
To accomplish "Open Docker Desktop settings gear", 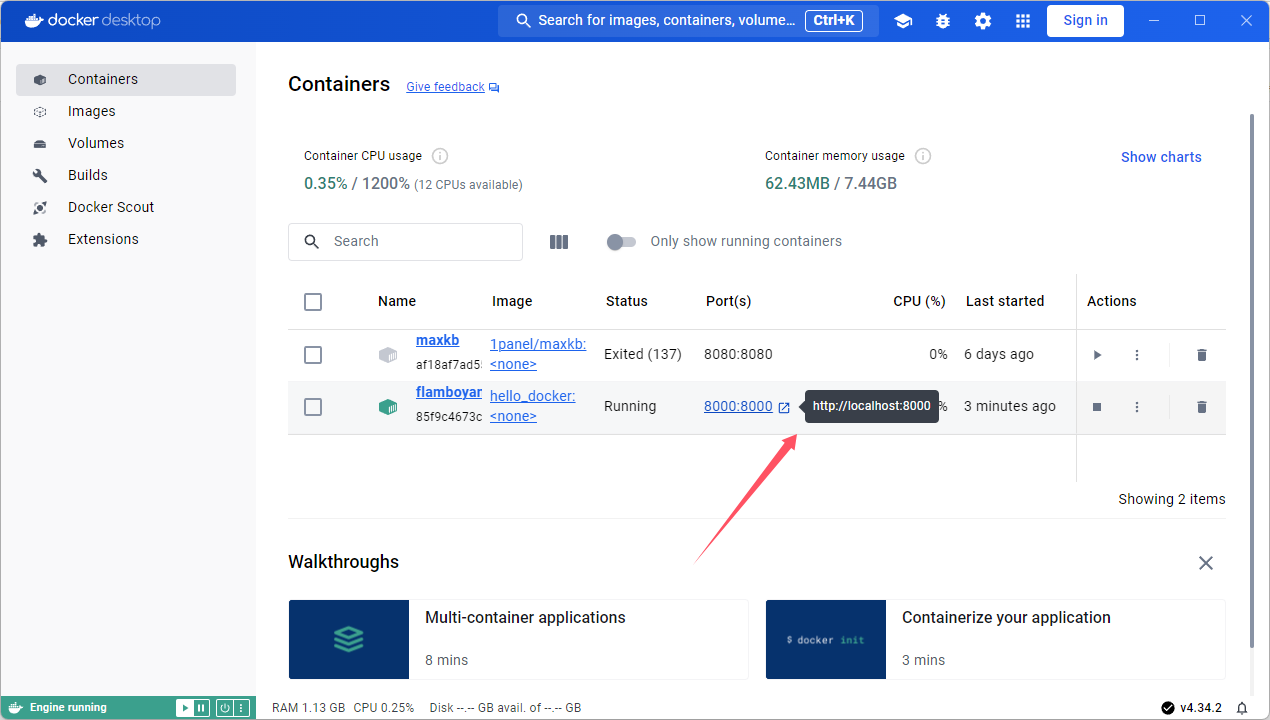I will click(x=983, y=21).
